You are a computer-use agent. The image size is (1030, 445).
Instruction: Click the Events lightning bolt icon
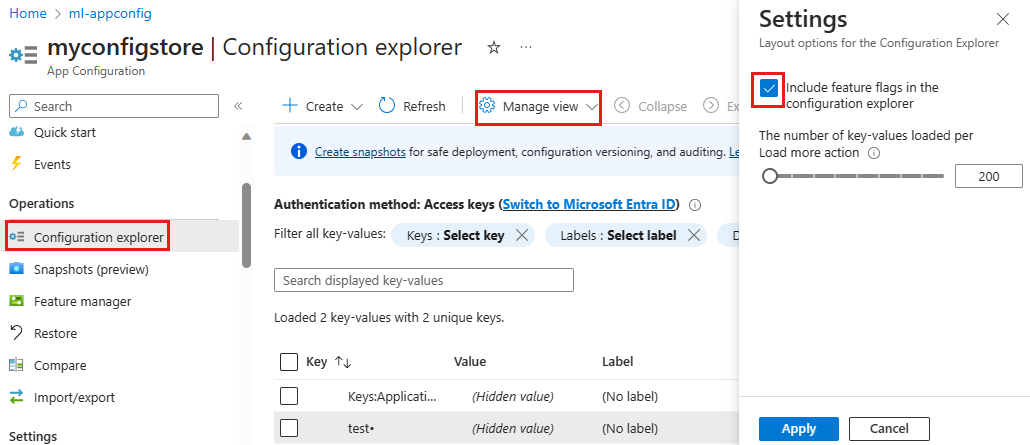point(16,164)
